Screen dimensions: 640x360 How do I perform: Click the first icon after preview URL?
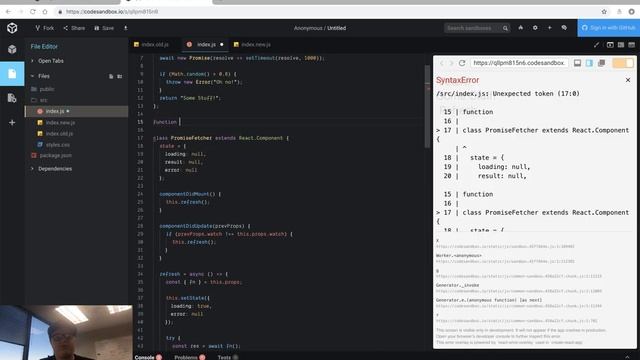[x=577, y=63]
